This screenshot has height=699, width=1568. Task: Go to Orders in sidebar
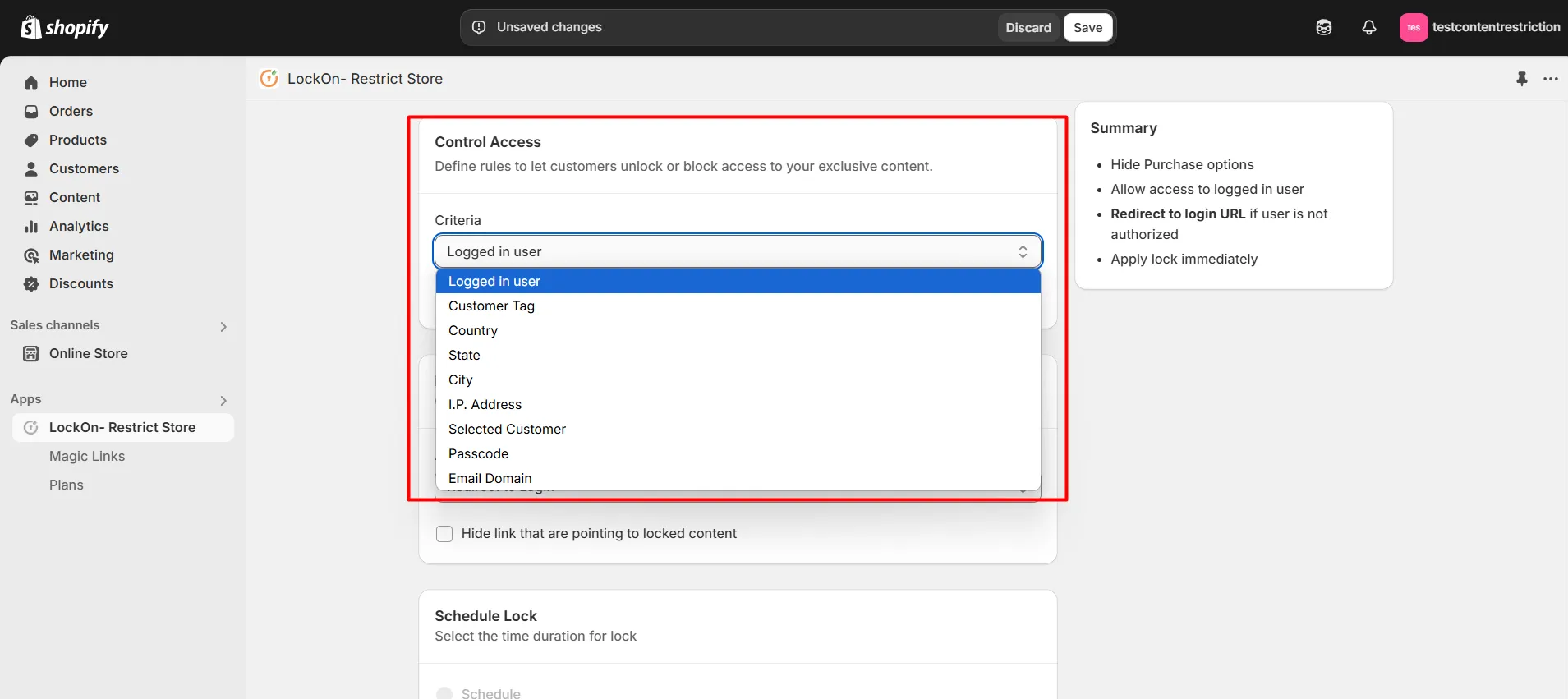coord(71,111)
